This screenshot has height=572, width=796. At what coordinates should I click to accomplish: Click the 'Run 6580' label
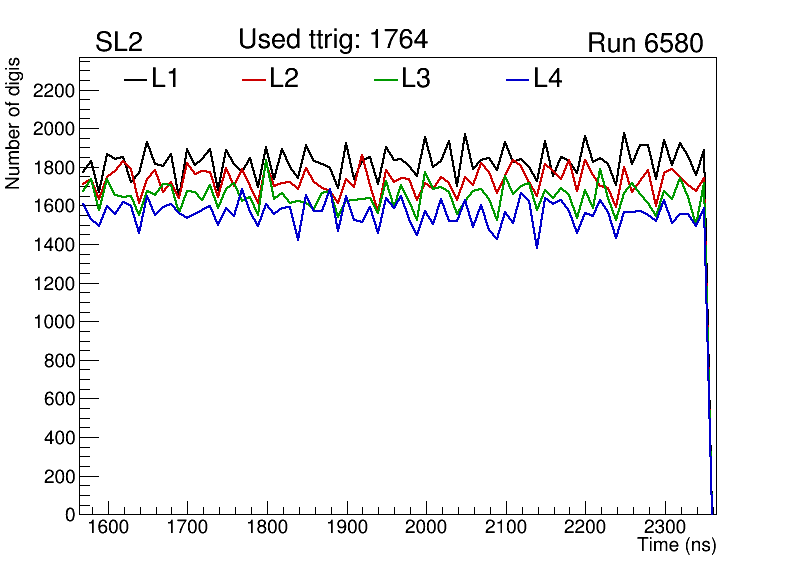coord(645,43)
